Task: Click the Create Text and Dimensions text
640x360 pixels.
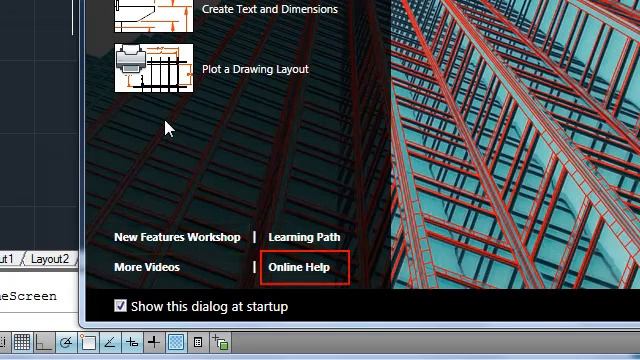Action: [270, 9]
